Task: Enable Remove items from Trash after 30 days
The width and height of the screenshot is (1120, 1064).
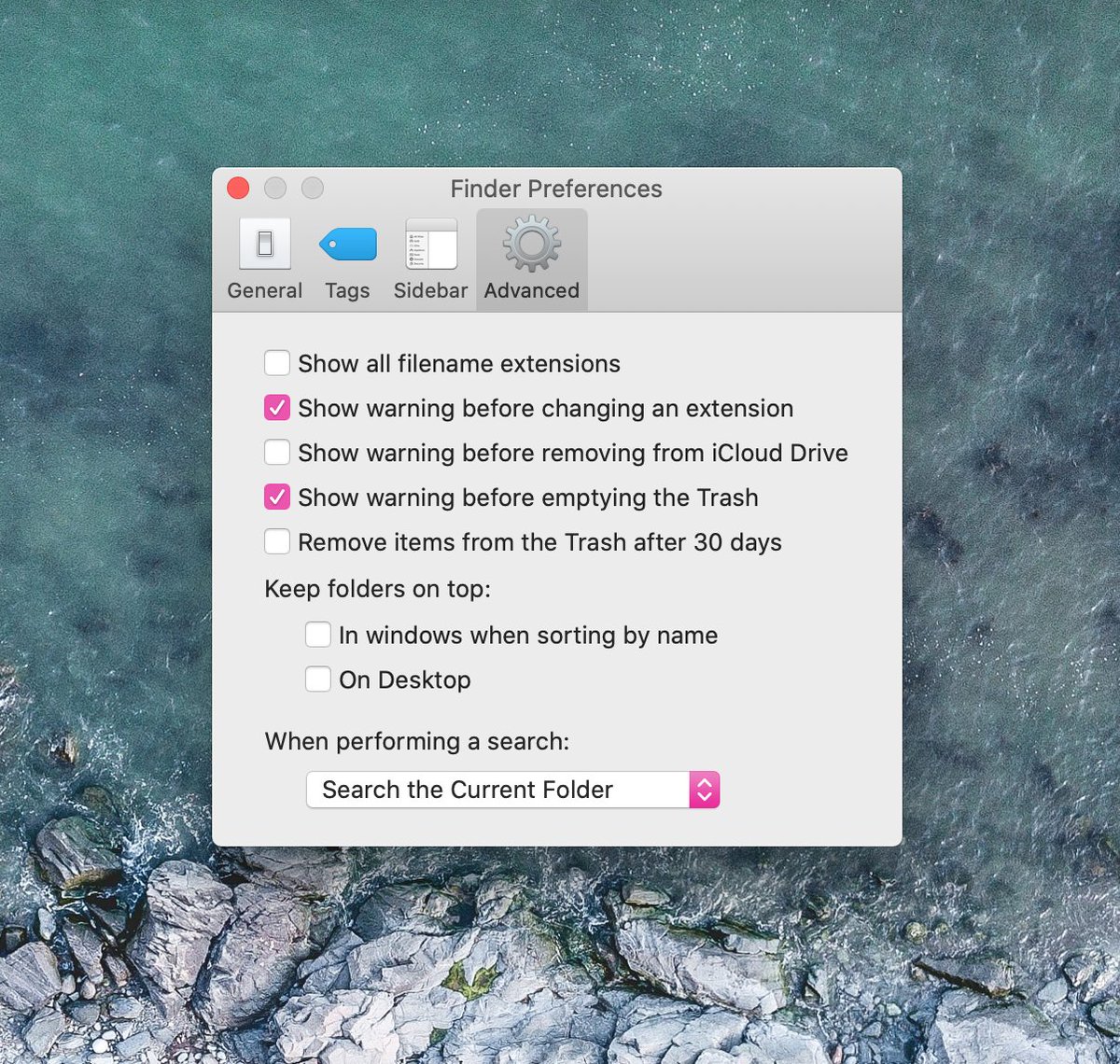Action: pyautogui.click(x=277, y=541)
